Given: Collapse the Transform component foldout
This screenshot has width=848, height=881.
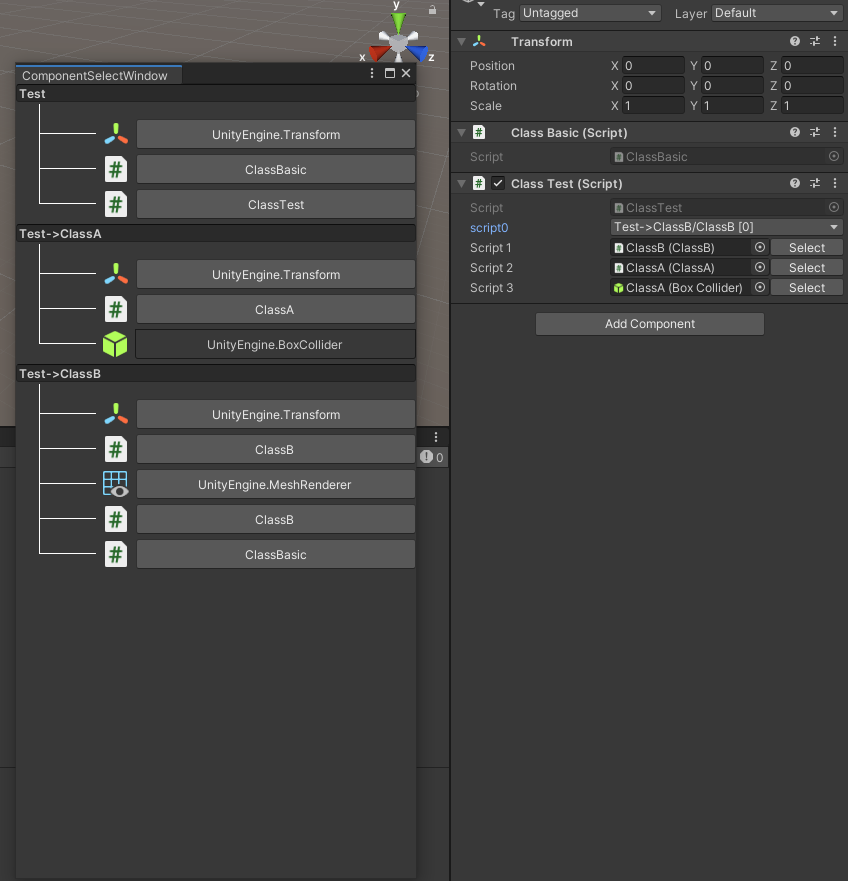Looking at the screenshot, I should 461,42.
